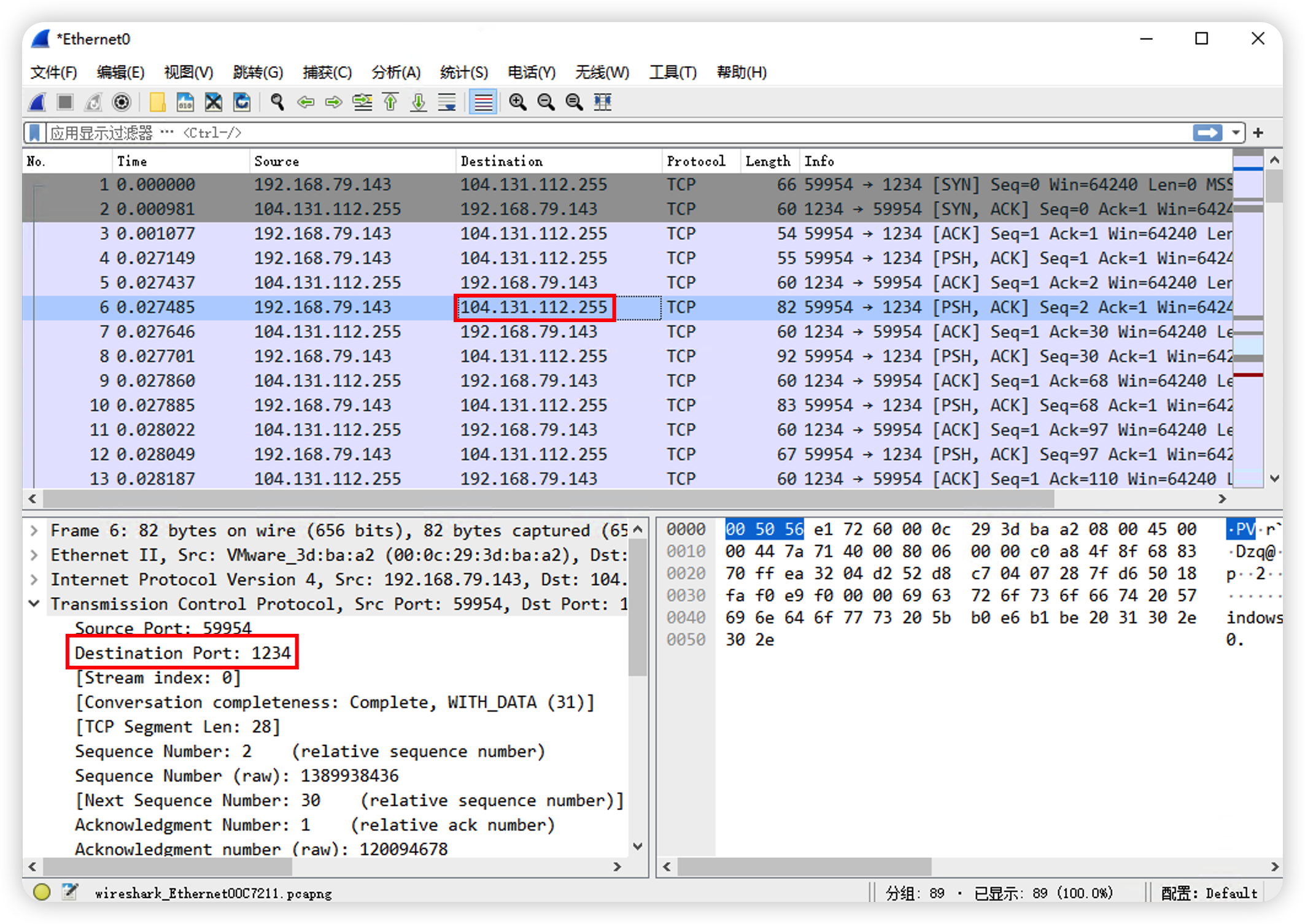Screen dimensions: 1305x924
Task: Close the capture file icon
Action: click(x=214, y=102)
